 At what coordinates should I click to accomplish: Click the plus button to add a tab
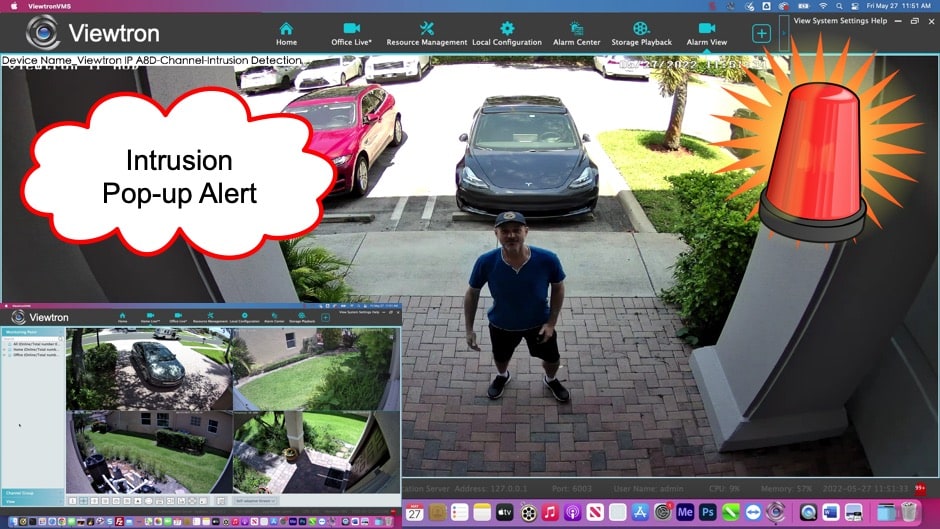click(761, 34)
